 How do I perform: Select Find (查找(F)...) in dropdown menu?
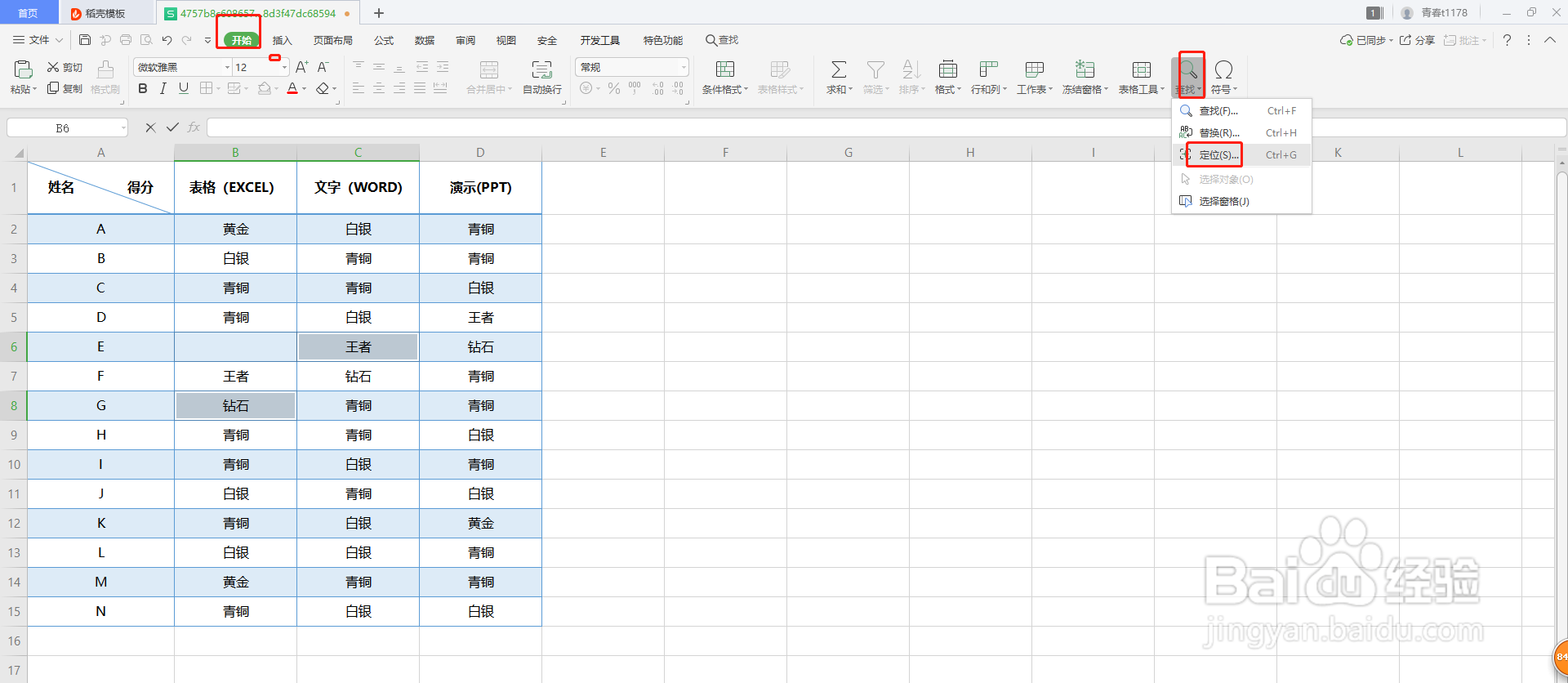coord(1241,110)
